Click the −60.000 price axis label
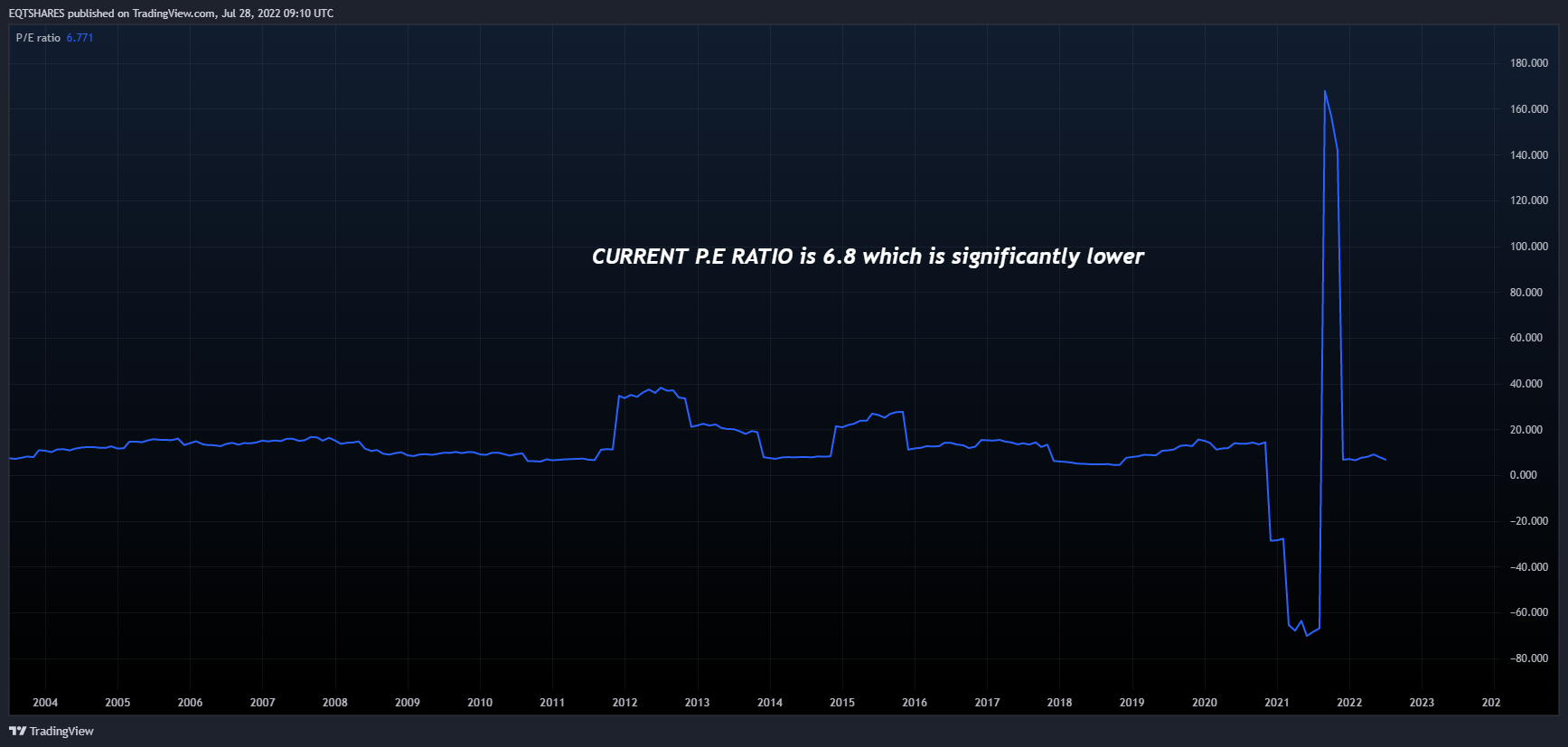 (1529, 612)
